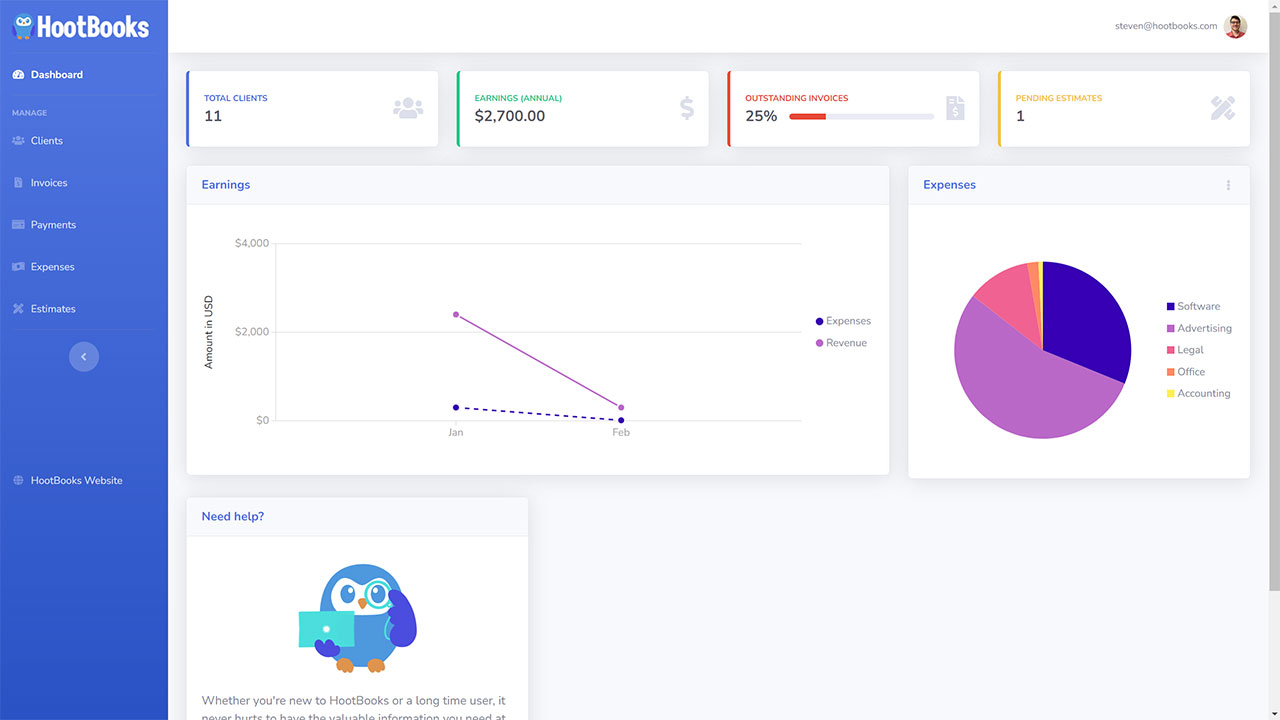Click the HootBooks owl logo
This screenshot has width=1280, height=720.
coord(24,26)
